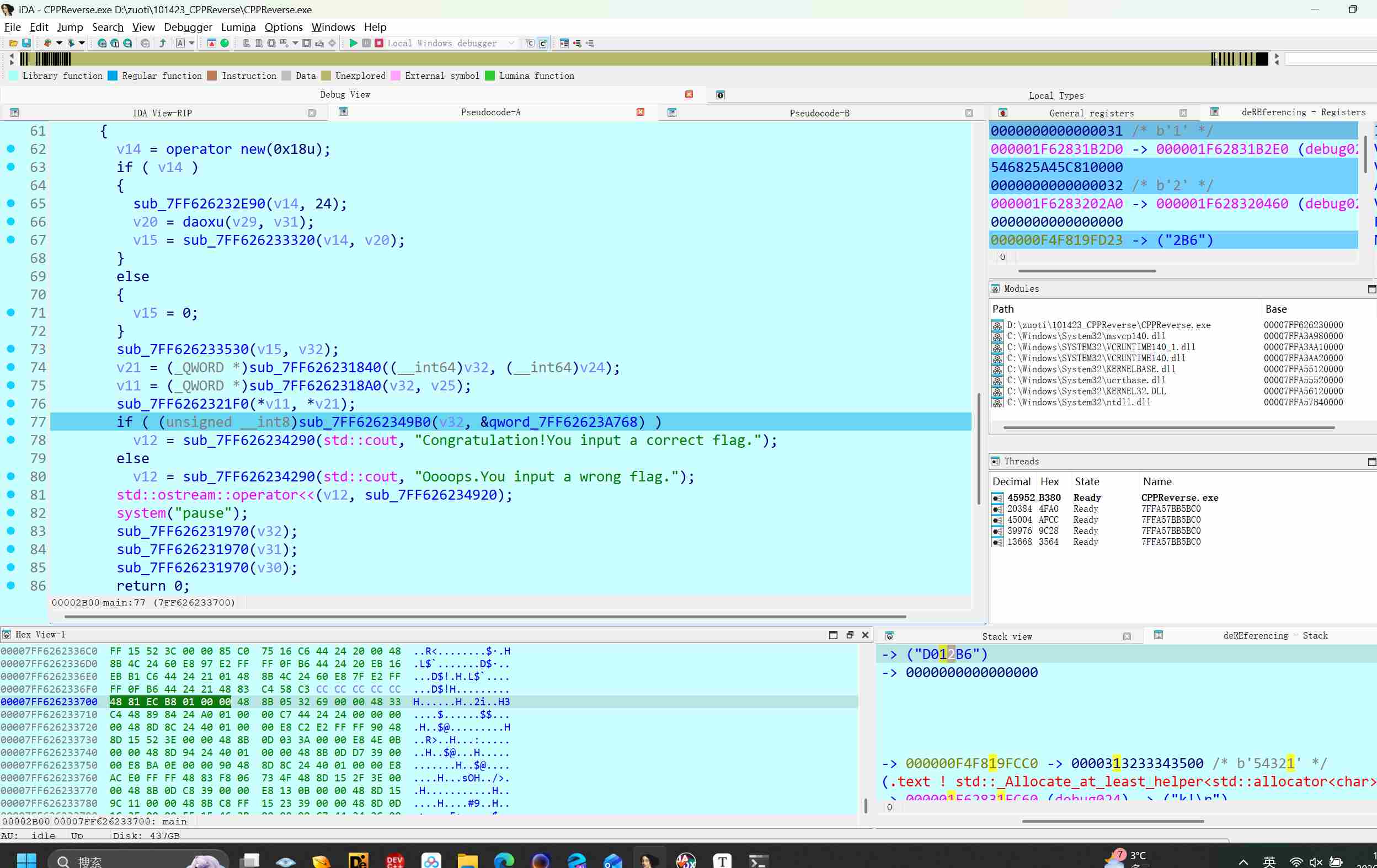Maximize the Modules panel

[1371, 289]
